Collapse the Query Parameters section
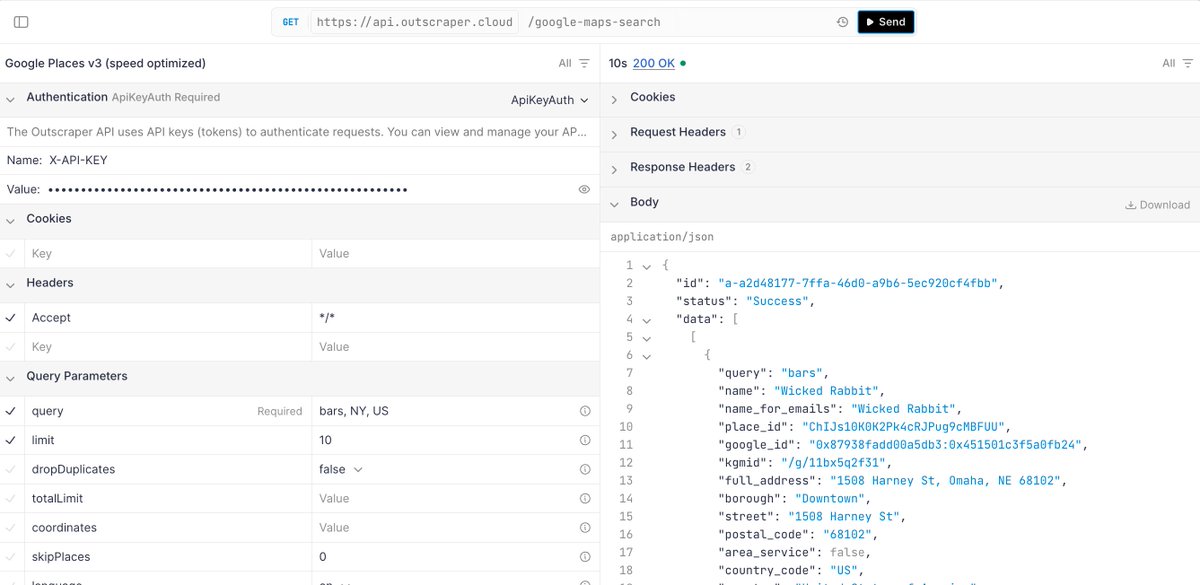 tap(10, 377)
